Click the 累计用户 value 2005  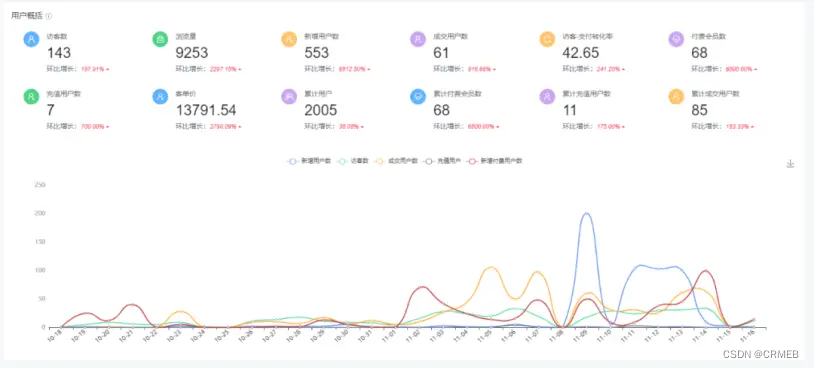[320, 111]
